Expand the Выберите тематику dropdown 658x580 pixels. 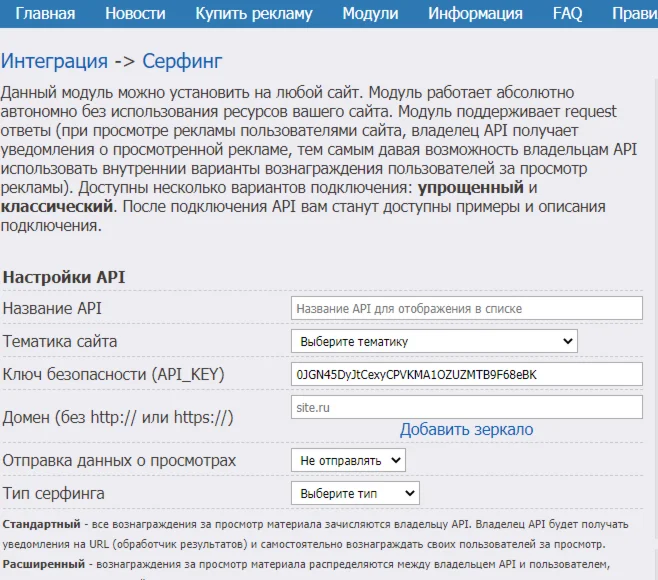point(434,341)
